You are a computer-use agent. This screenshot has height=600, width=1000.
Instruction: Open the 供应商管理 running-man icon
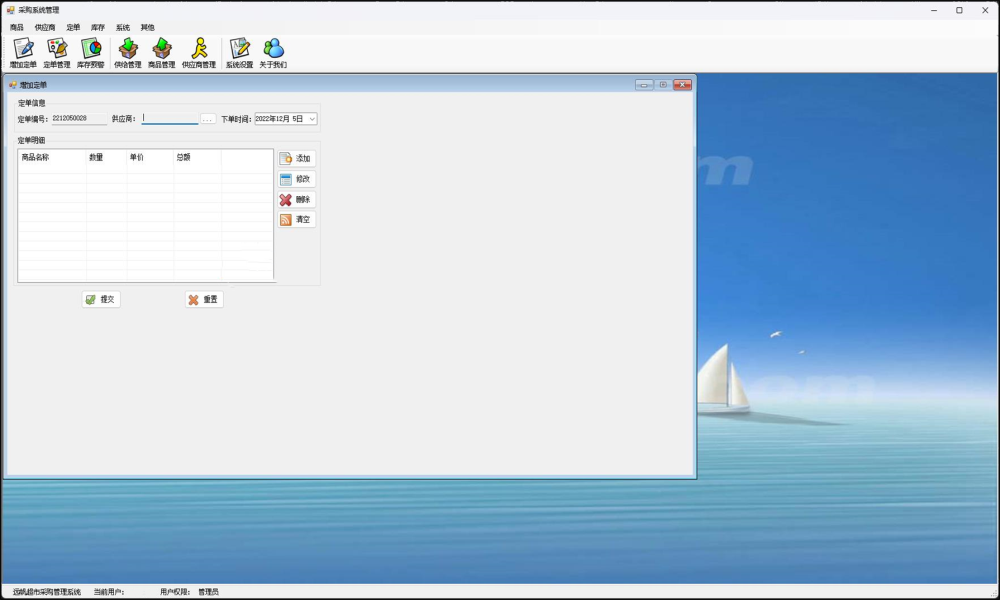coord(198,53)
